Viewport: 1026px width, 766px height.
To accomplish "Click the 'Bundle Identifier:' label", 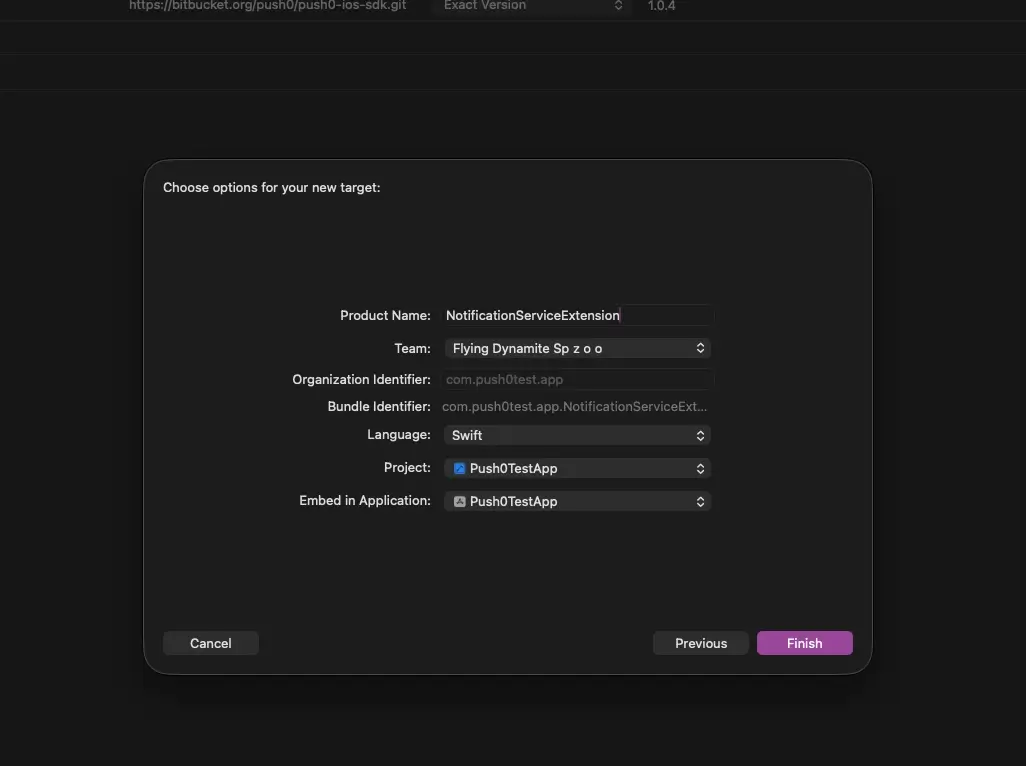I will [x=379, y=406].
